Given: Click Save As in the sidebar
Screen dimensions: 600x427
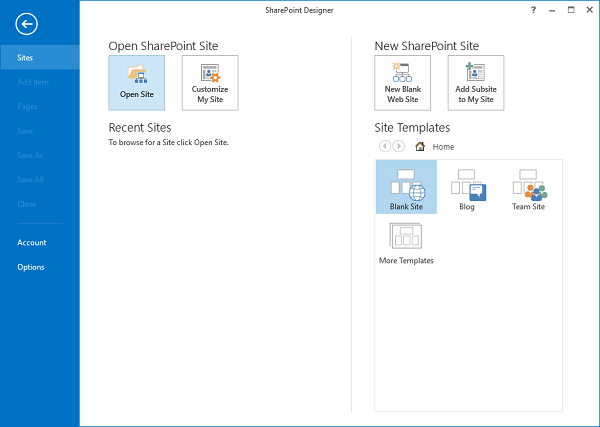Looking at the screenshot, I should (x=29, y=155).
